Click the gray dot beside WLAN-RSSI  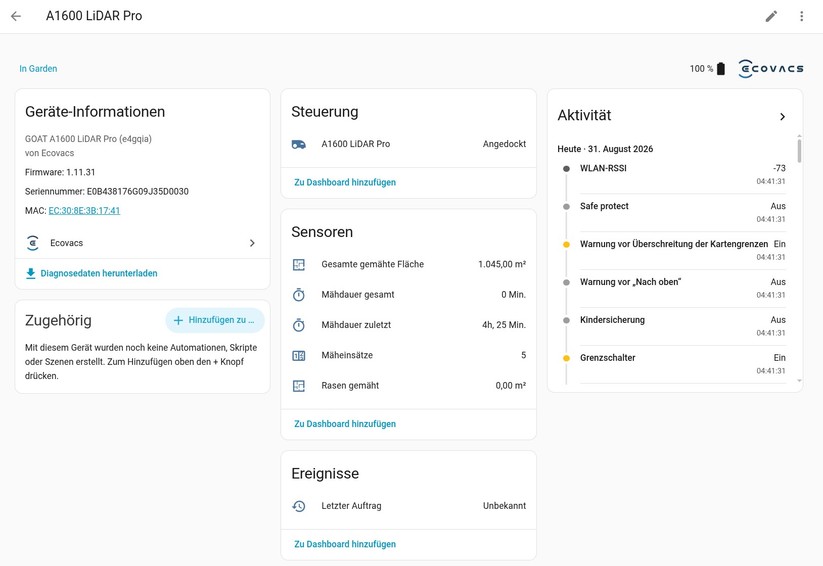pyautogui.click(x=566, y=169)
